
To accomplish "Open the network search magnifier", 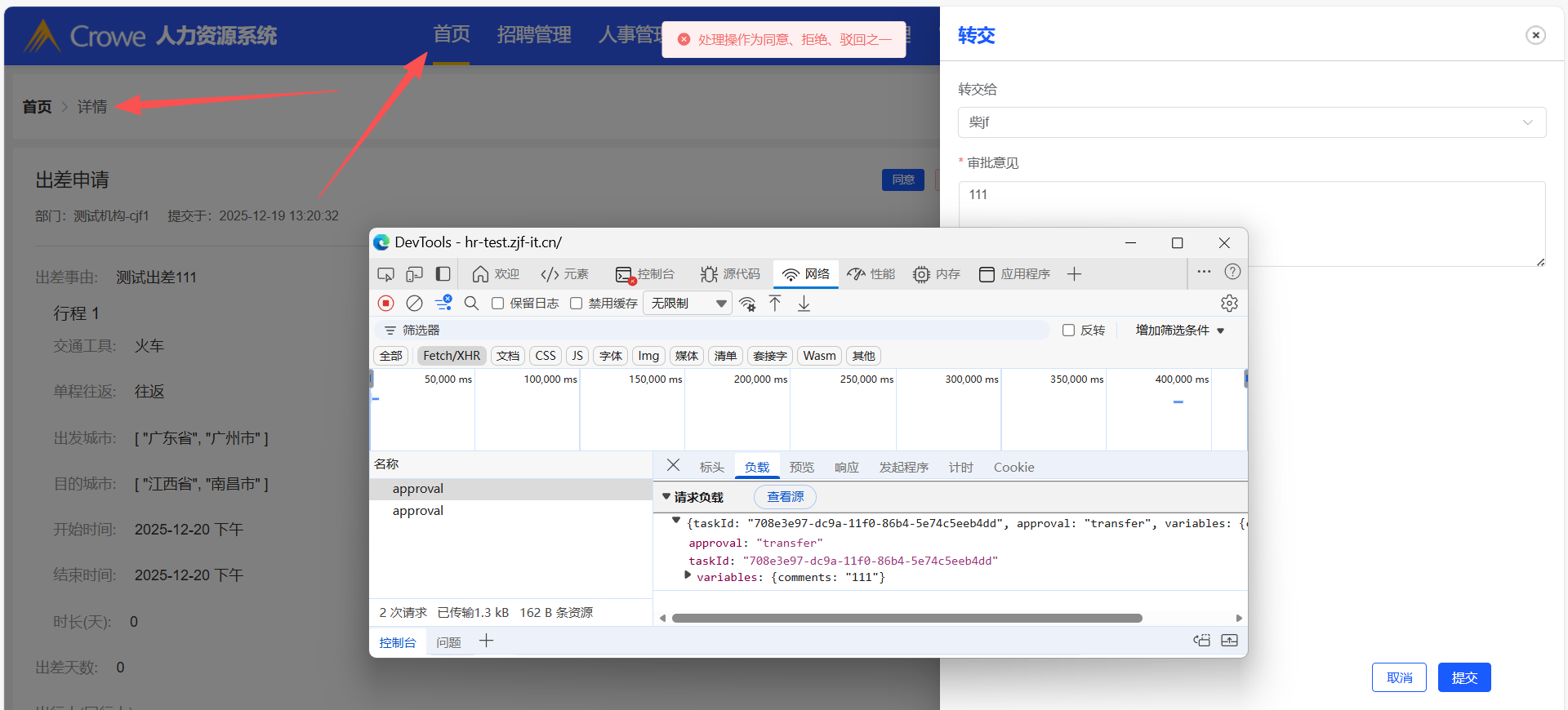I will click(471, 304).
